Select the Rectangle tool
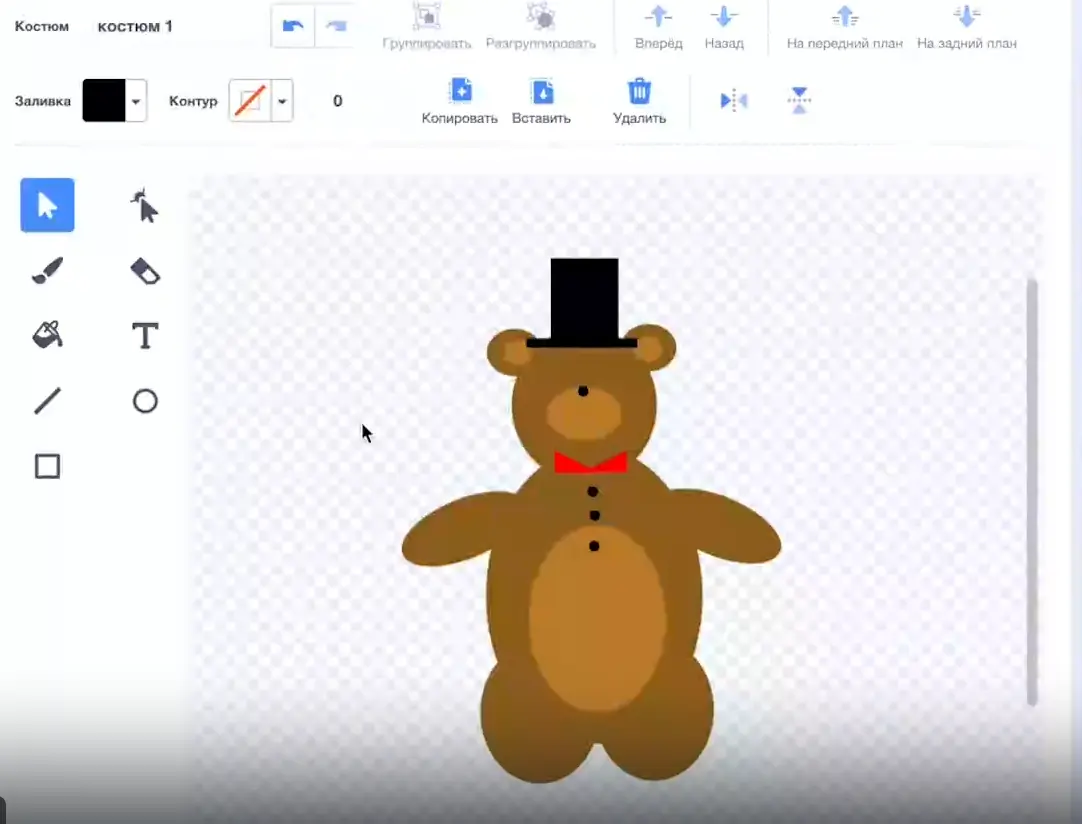Image resolution: width=1082 pixels, height=824 pixels. [x=47, y=467]
